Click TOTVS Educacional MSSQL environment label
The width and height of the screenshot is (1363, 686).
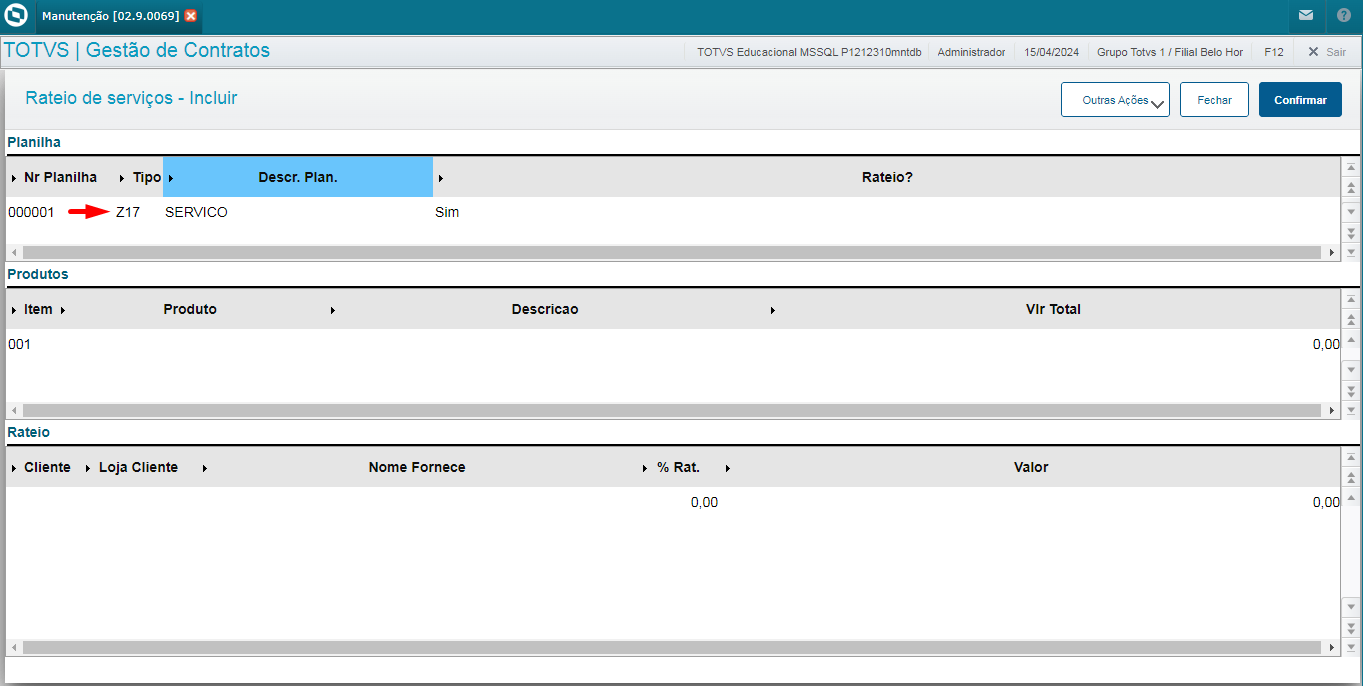pyautogui.click(x=809, y=52)
